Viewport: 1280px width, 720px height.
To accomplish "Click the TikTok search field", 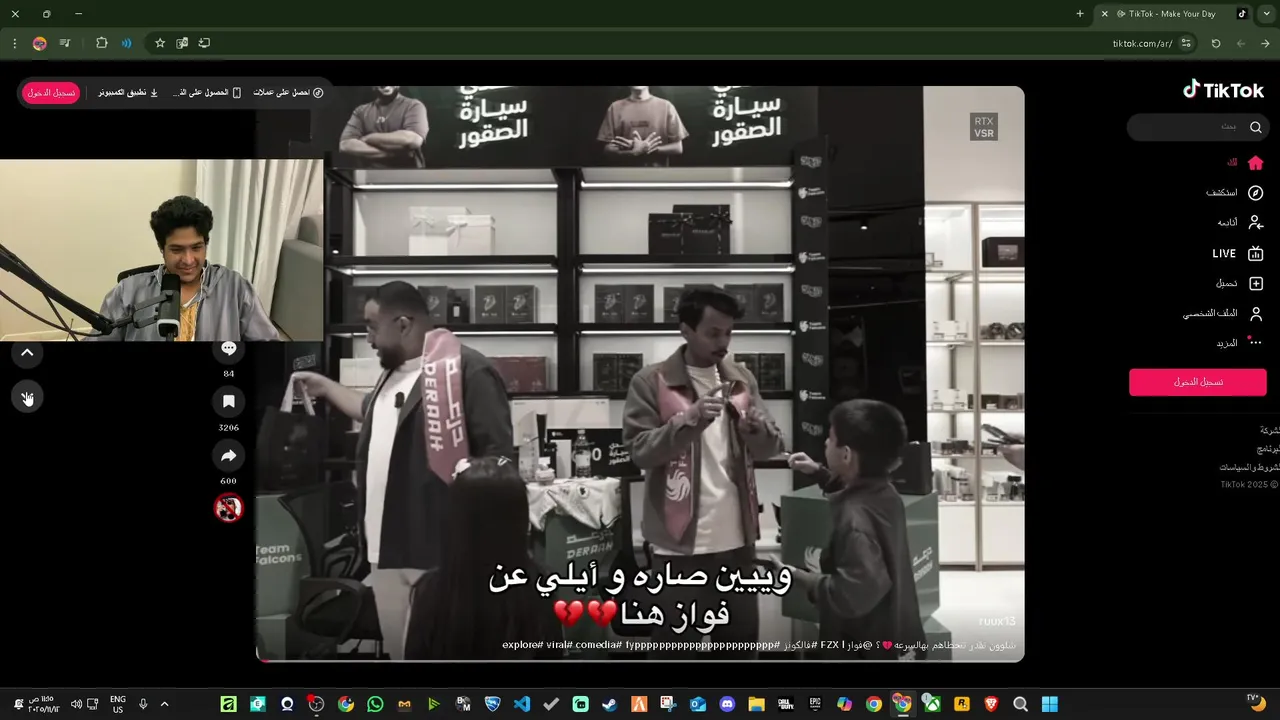I will (x=1197, y=127).
